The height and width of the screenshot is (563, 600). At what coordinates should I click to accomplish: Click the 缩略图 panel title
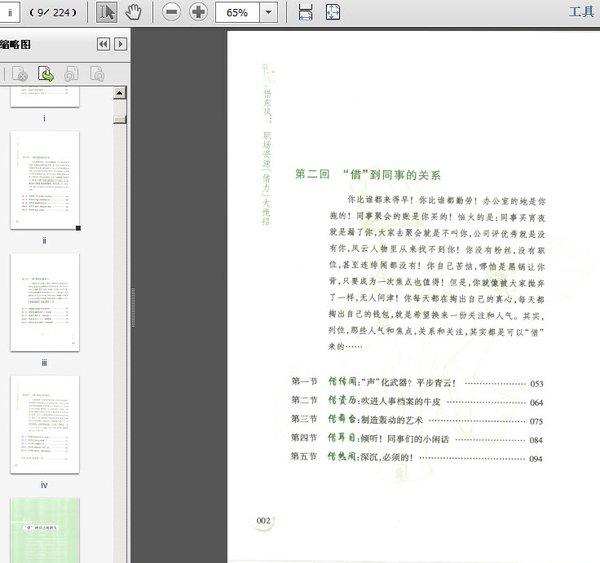tap(15, 45)
